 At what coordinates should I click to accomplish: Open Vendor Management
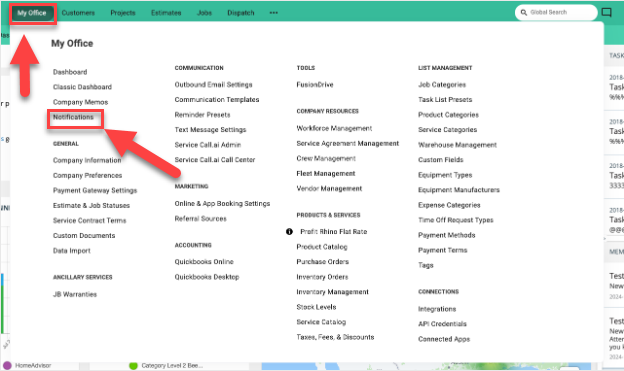[329, 188]
